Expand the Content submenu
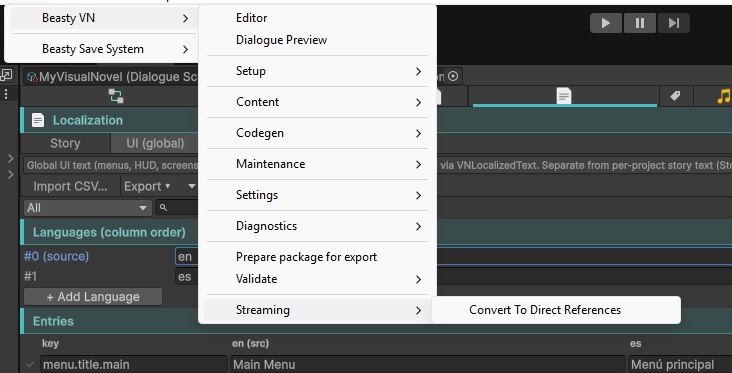The height and width of the screenshot is (373, 732). (x=316, y=102)
